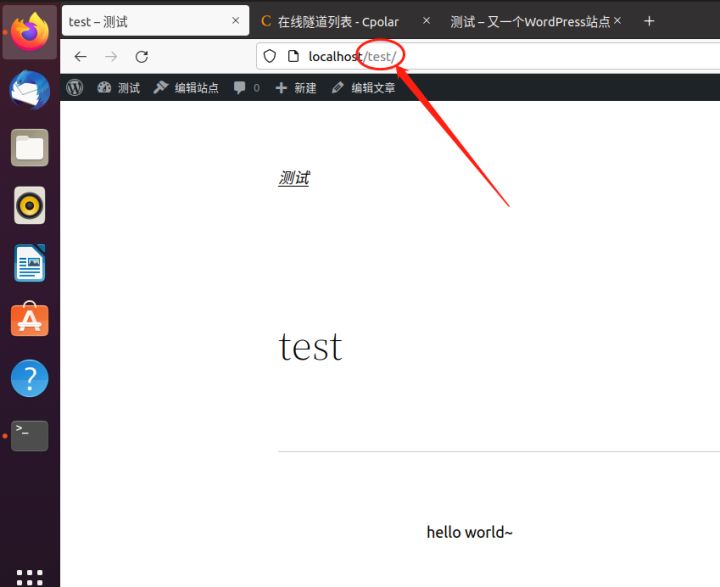Switch to the 又一个WordPress站点 tab
Image resolution: width=720 pixels, height=587 pixels.
(x=530, y=22)
